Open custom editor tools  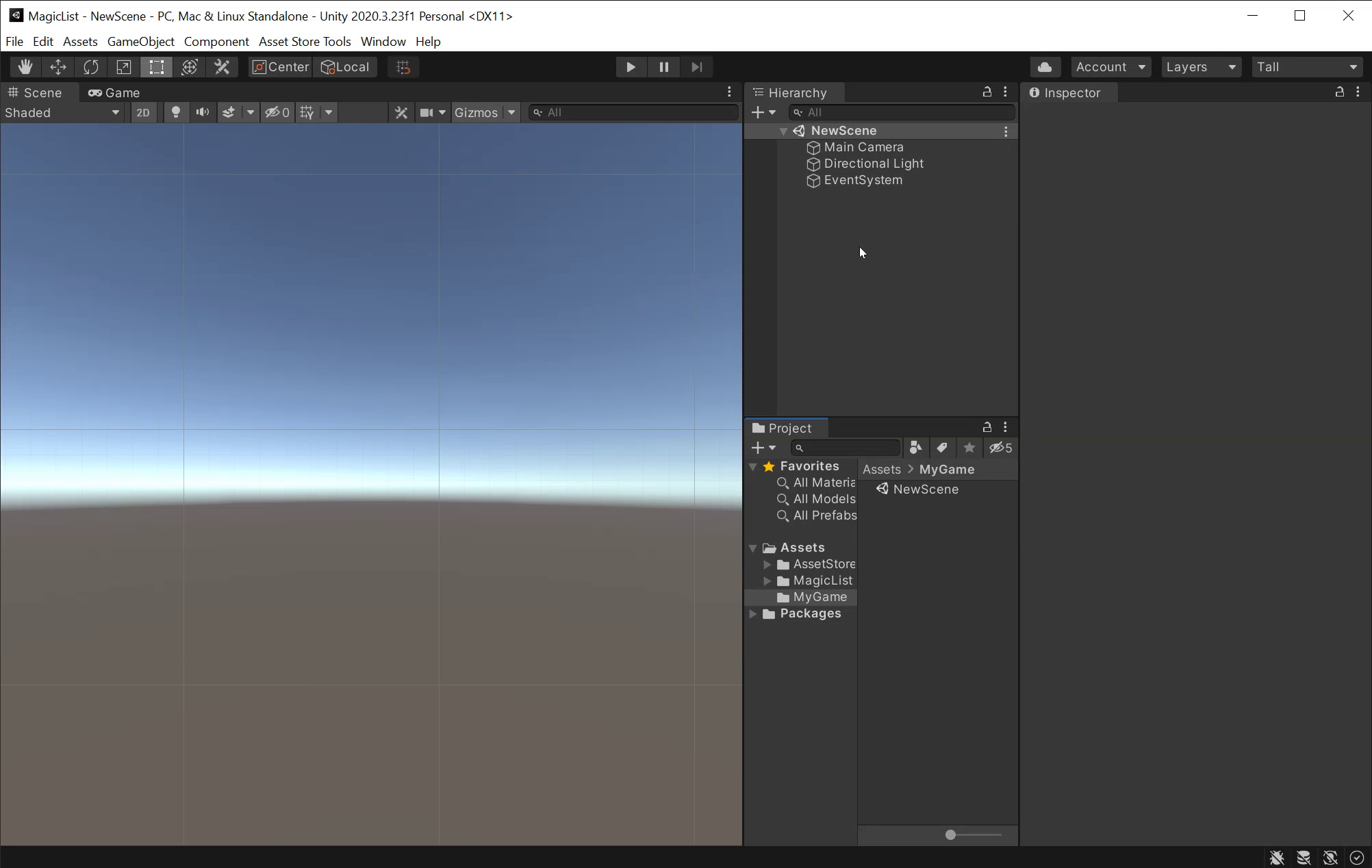coord(222,67)
